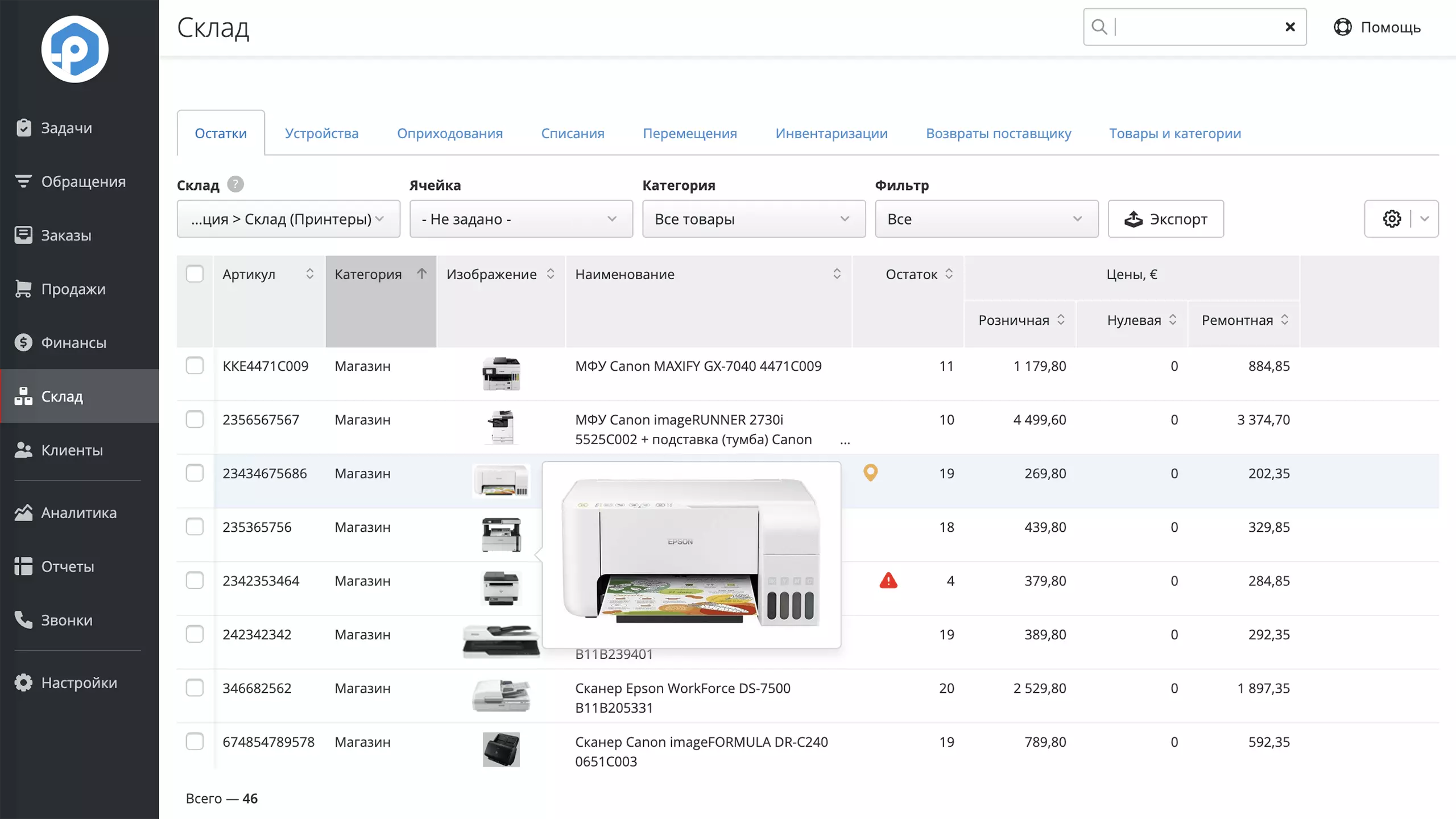Open Отчеты section
The image size is (1456, 819).
click(x=79, y=566)
